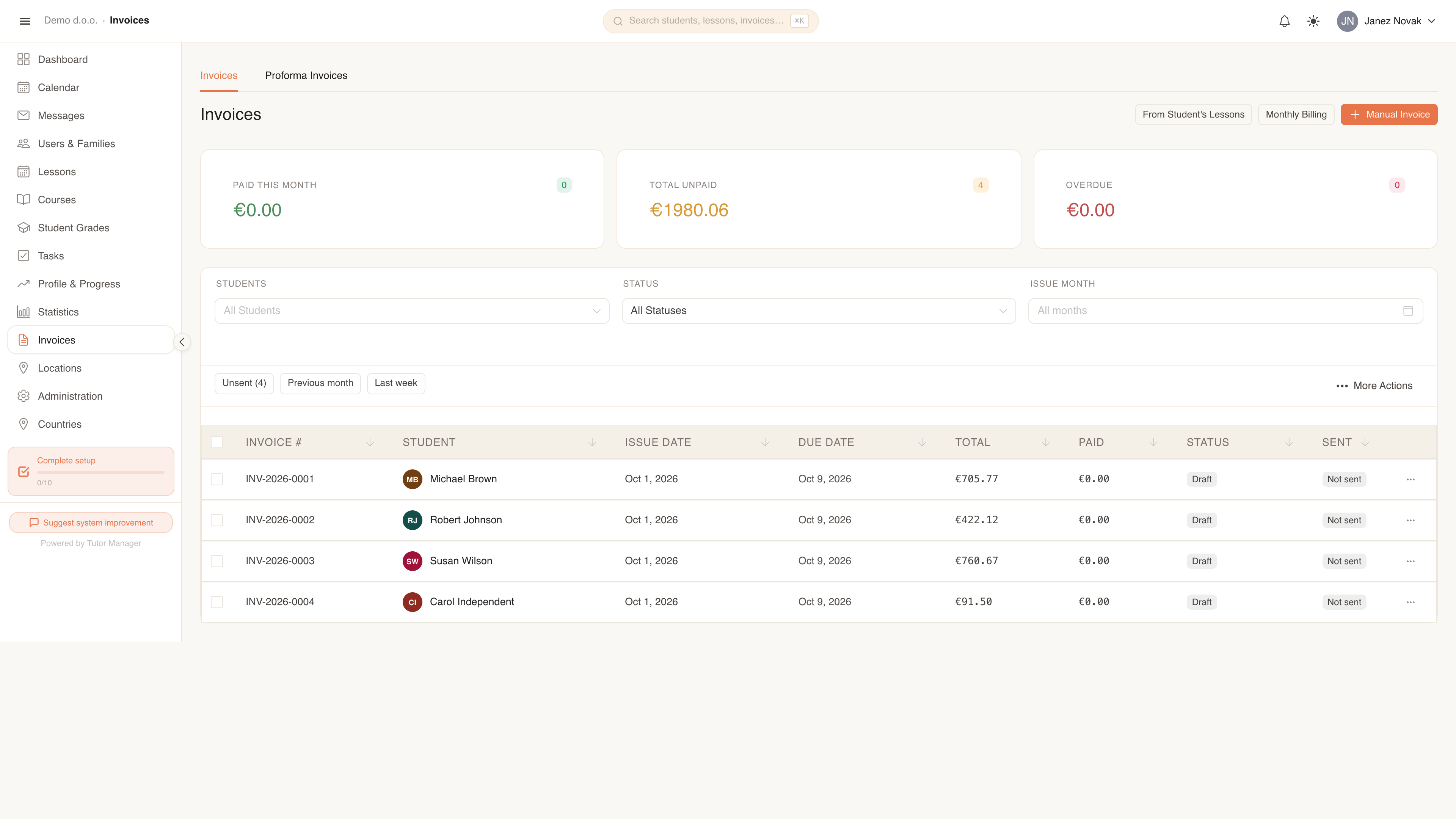The image size is (1456, 819).
Task: Expand the Janez Novak user menu chevron
Action: [1432, 21]
